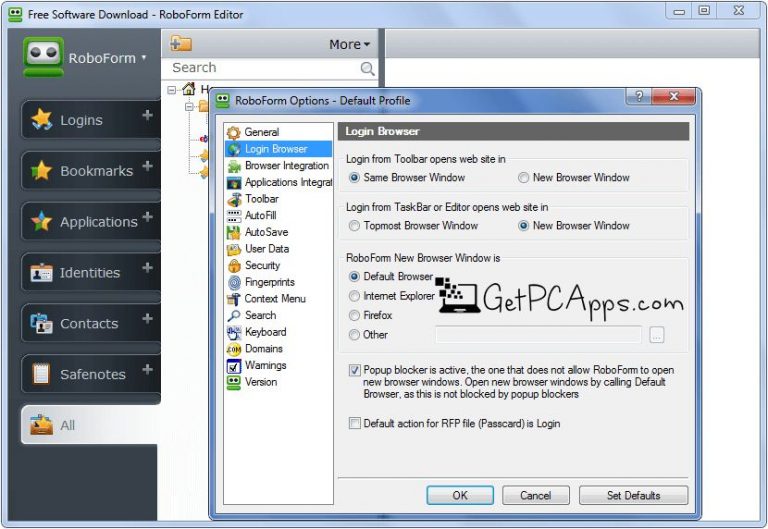768x529 pixels.
Task: Click the Contacts icon in sidebar
Action: pos(42,323)
